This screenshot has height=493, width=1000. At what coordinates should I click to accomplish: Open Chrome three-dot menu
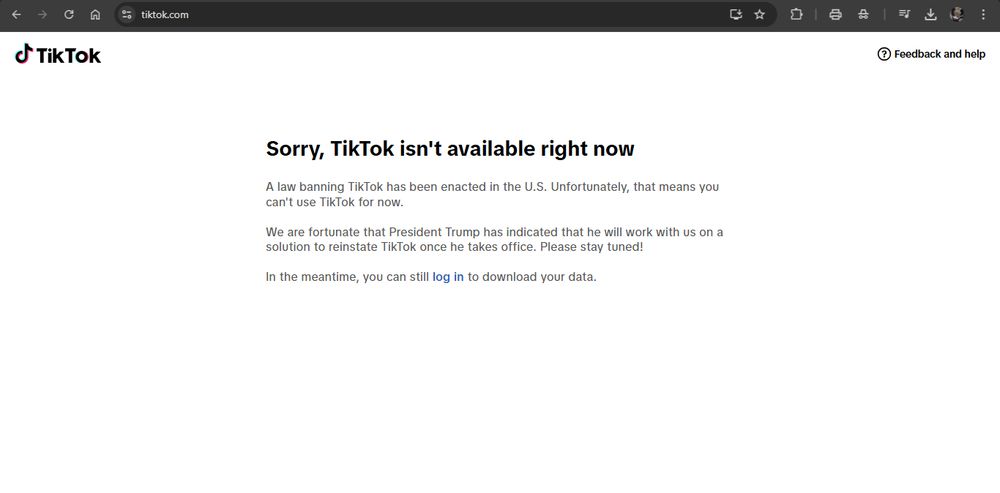click(983, 14)
